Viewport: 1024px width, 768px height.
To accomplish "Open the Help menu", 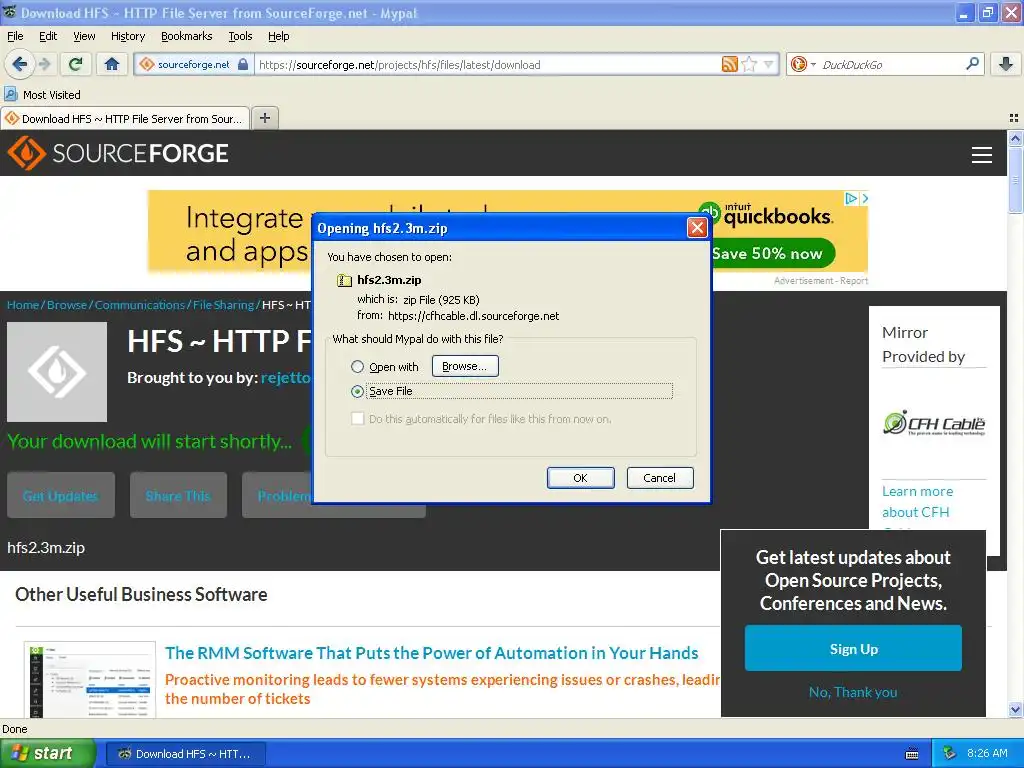I will coord(278,36).
